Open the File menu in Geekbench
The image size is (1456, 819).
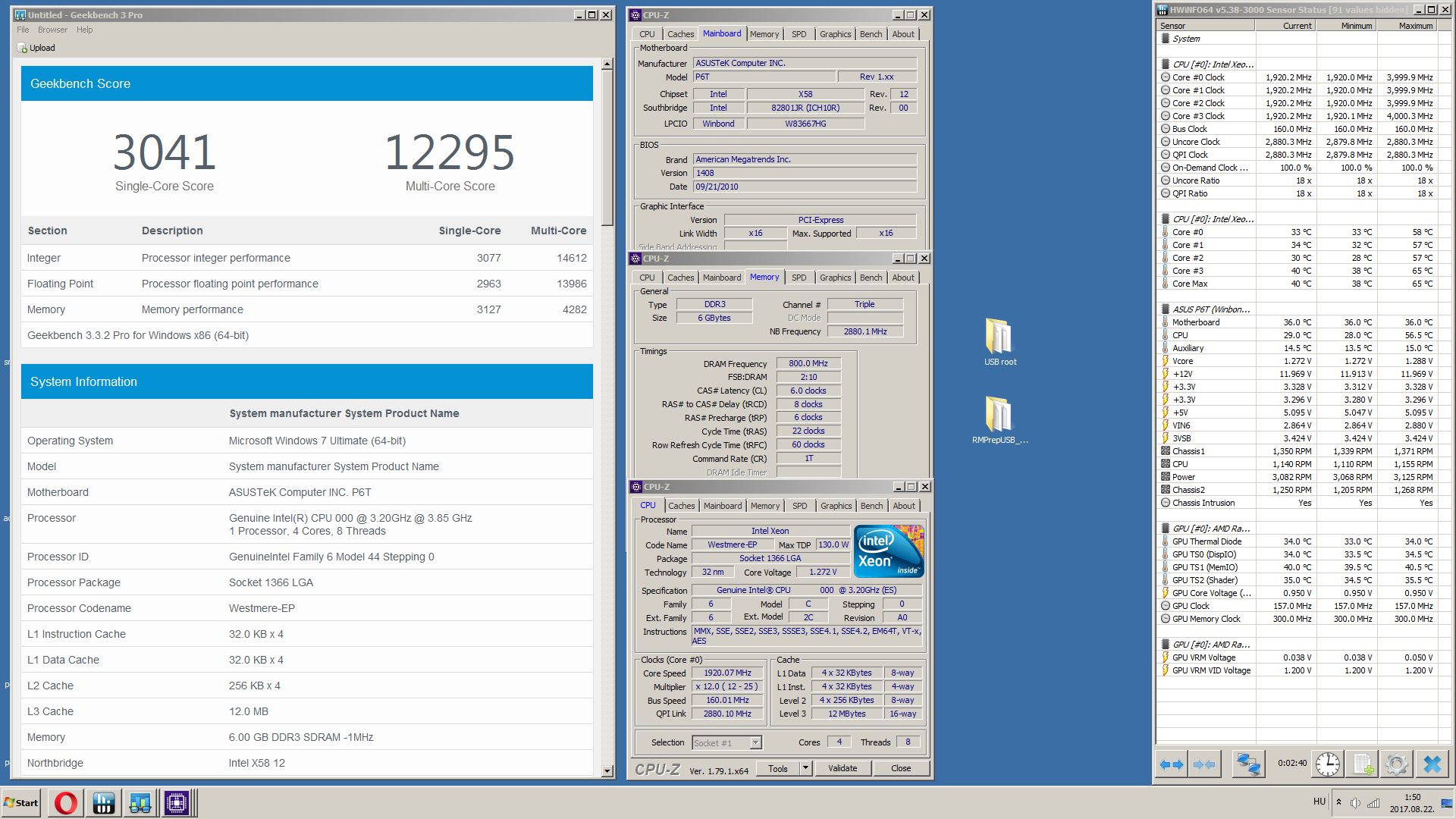pos(23,30)
